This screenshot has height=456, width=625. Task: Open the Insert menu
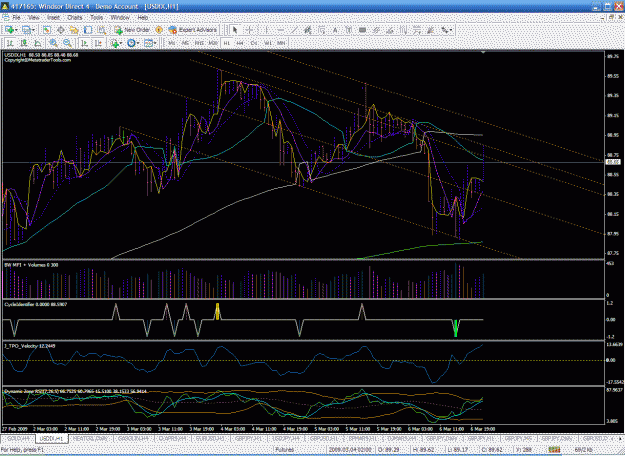53,18
